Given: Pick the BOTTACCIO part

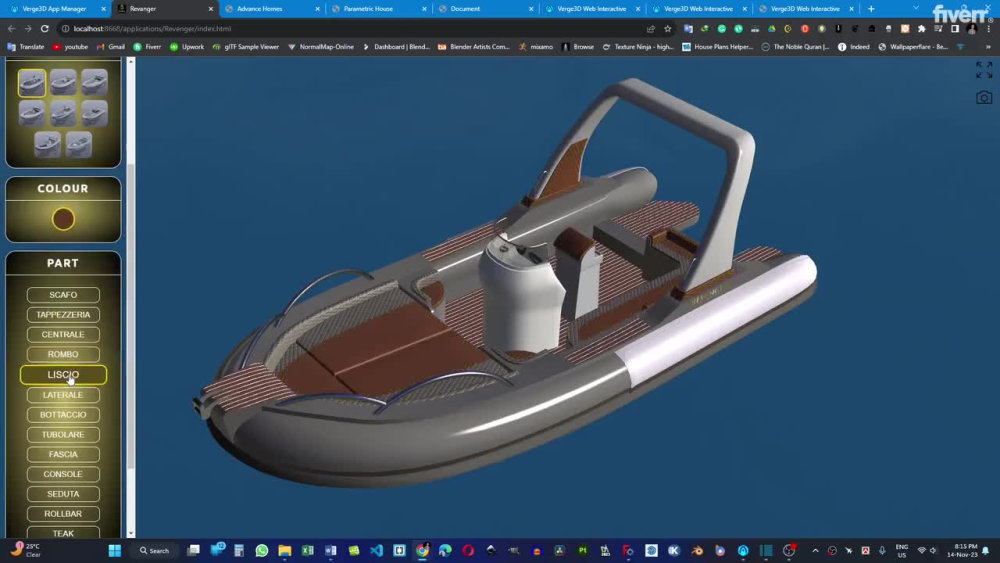Looking at the screenshot, I should click(63, 414).
